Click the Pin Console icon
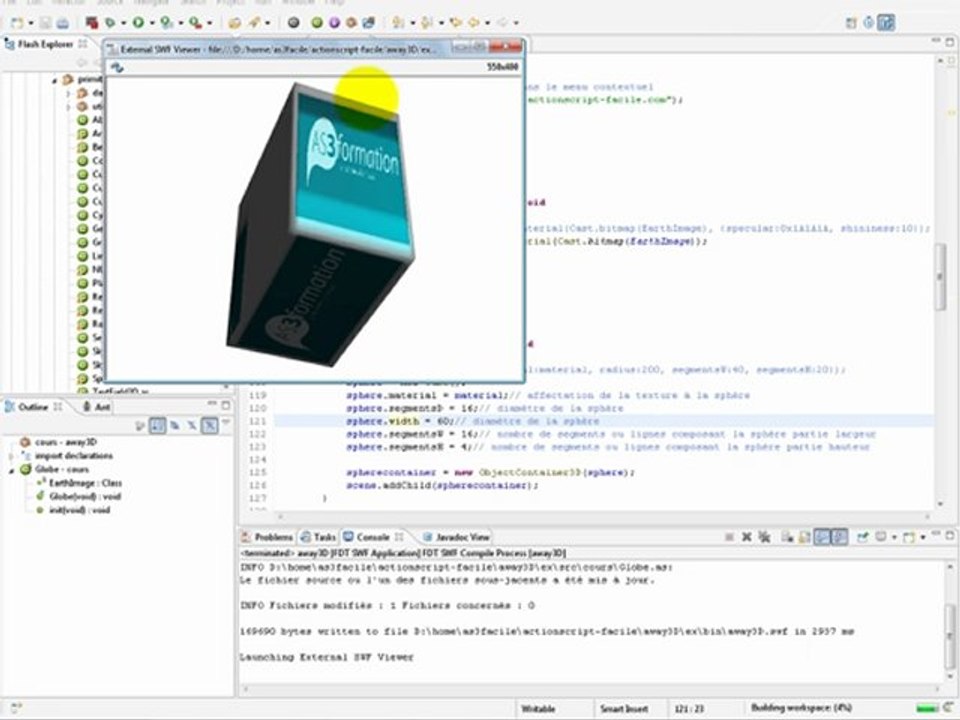Image resolution: width=960 pixels, height=720 pixels. pos(863,537)
